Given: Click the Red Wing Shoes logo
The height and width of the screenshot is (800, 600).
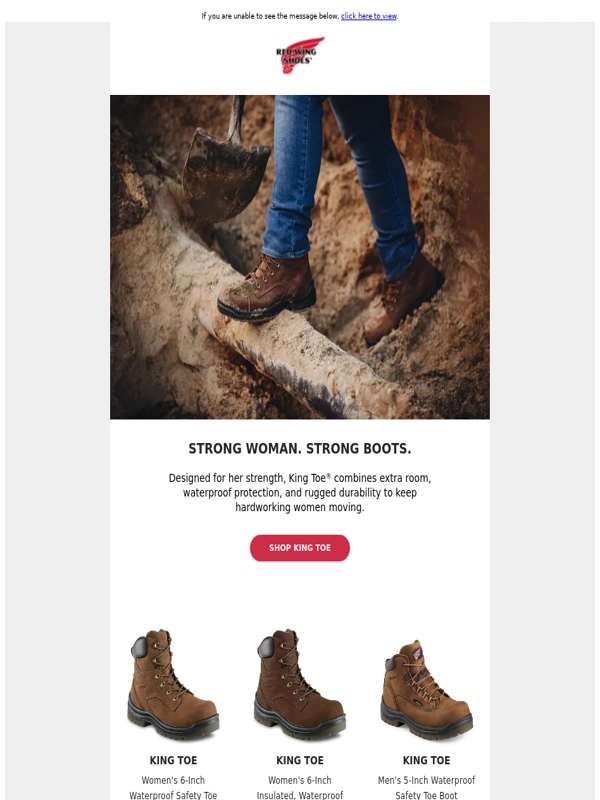Looking at the screenshot, I should [x=300, y=55].
